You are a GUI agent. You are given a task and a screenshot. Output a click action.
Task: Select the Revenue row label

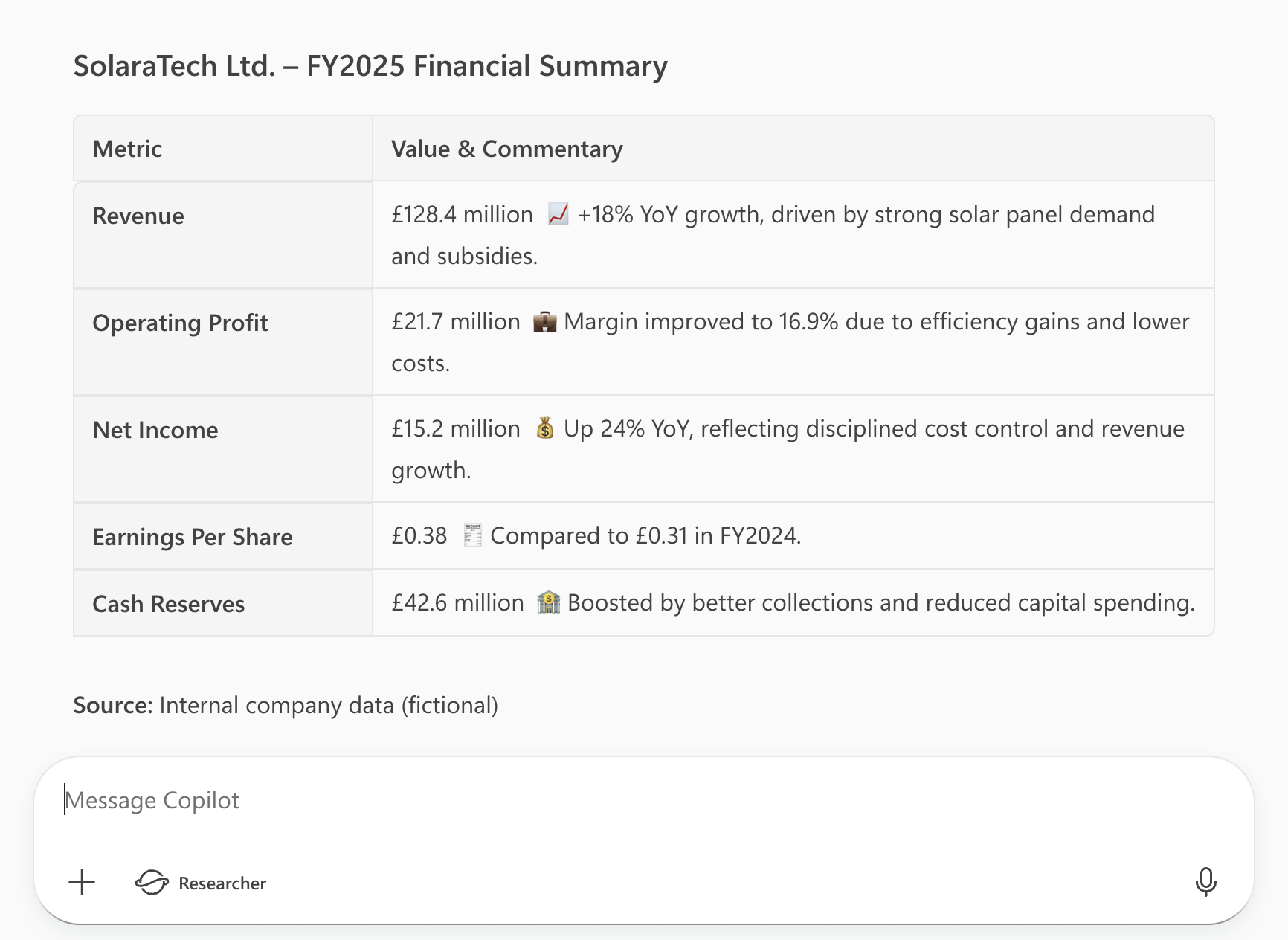click(138, 216)
